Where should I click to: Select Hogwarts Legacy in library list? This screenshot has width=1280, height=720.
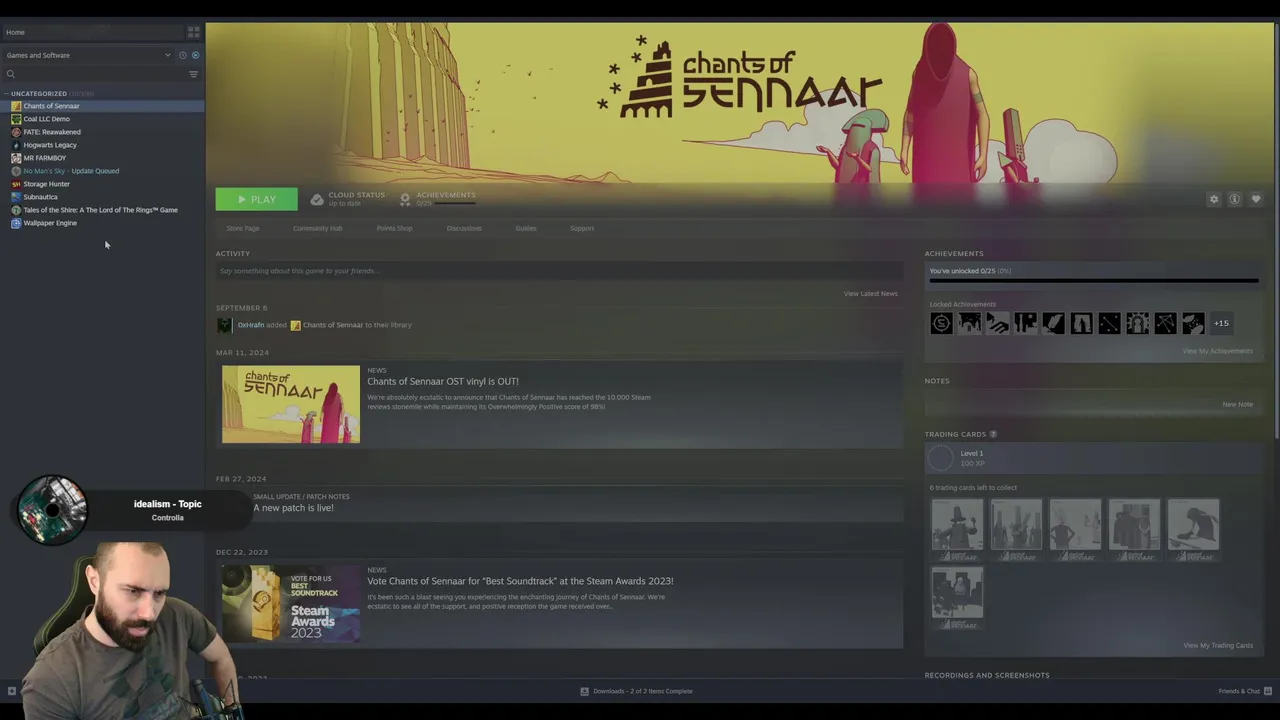click(x=102, y=145)
